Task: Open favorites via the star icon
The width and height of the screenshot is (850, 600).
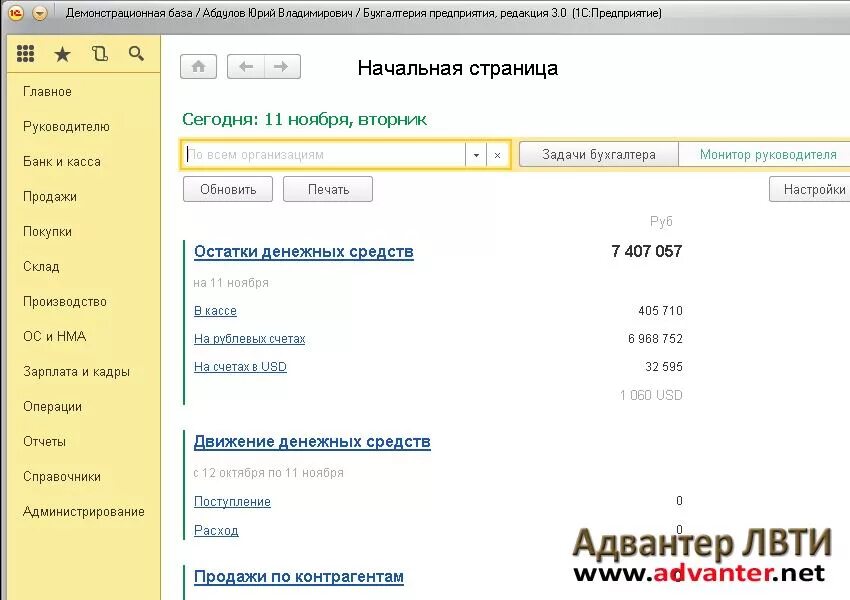Action: pos(62,54)
